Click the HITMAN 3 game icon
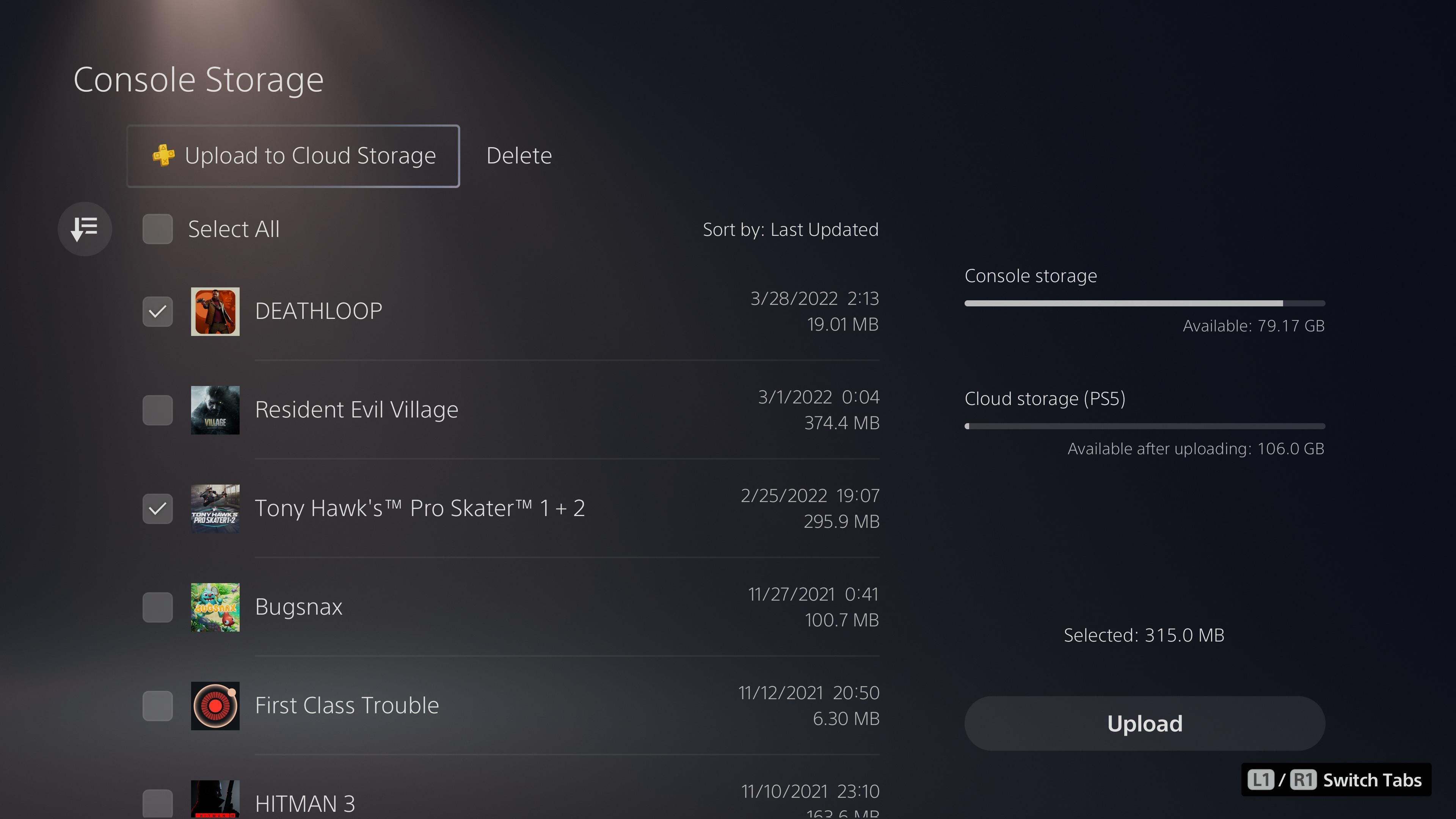Viewport: 1456px width, 819px height. pyautogui.click(x=215, y=799)
